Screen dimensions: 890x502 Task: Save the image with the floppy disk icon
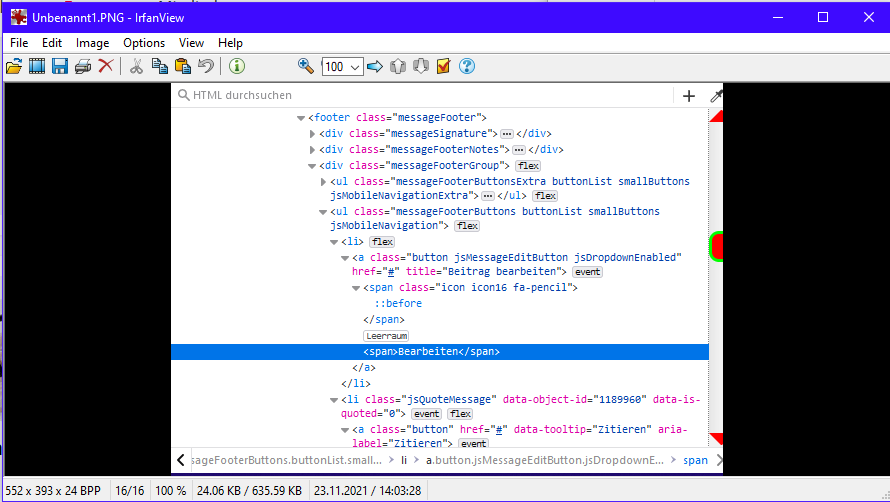pos(60,66)
